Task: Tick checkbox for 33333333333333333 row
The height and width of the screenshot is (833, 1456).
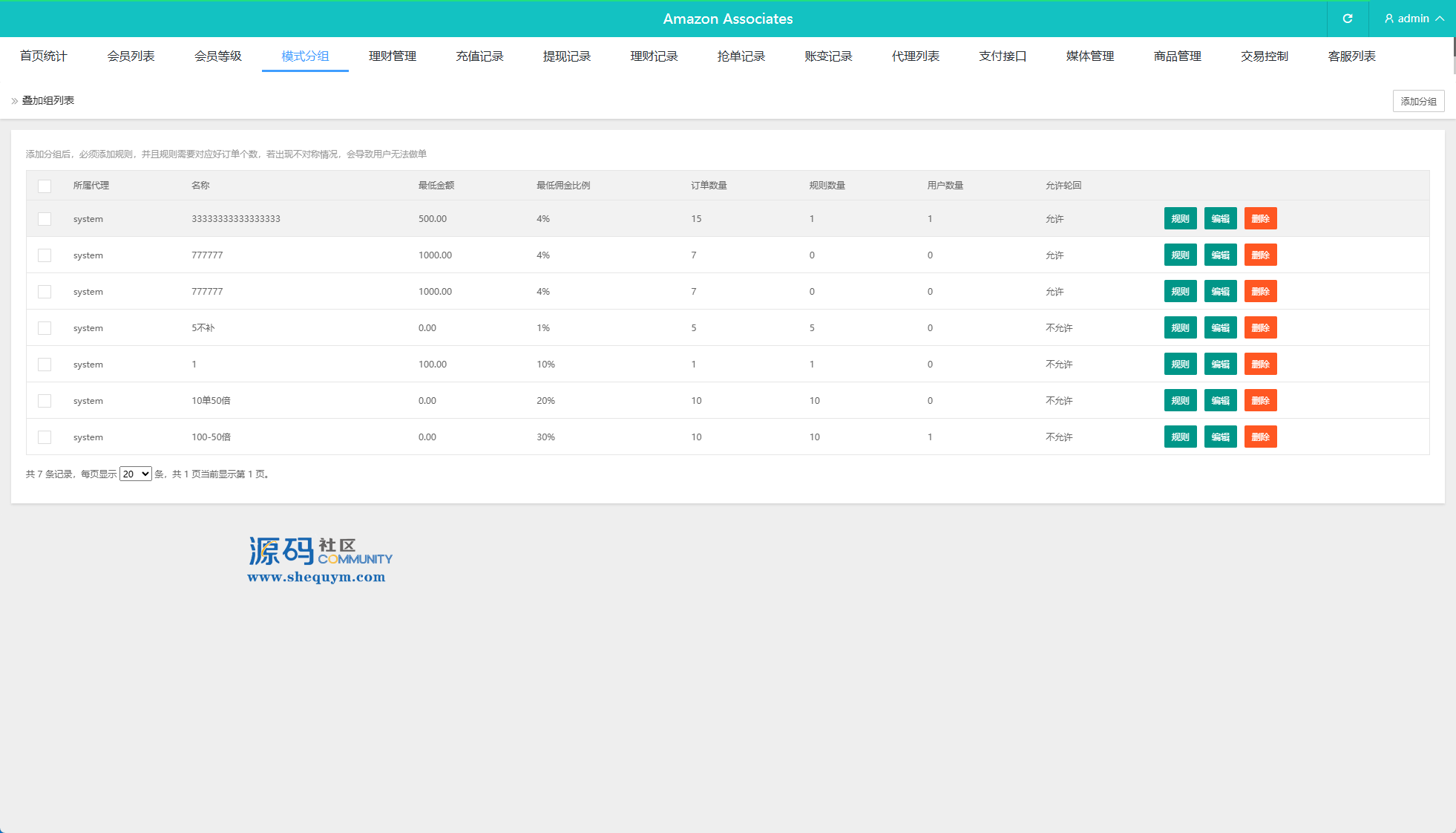Action: (x=45, y=219)
